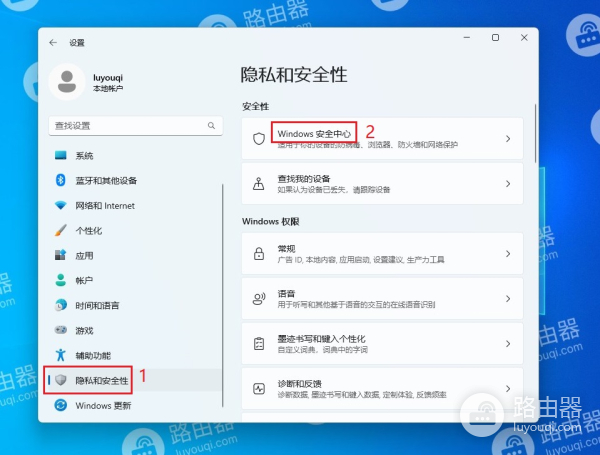Viewport: 600px width, 455px height.
Task: Open 墨迹书写和键入个性化 title
Action: (321, 339)
